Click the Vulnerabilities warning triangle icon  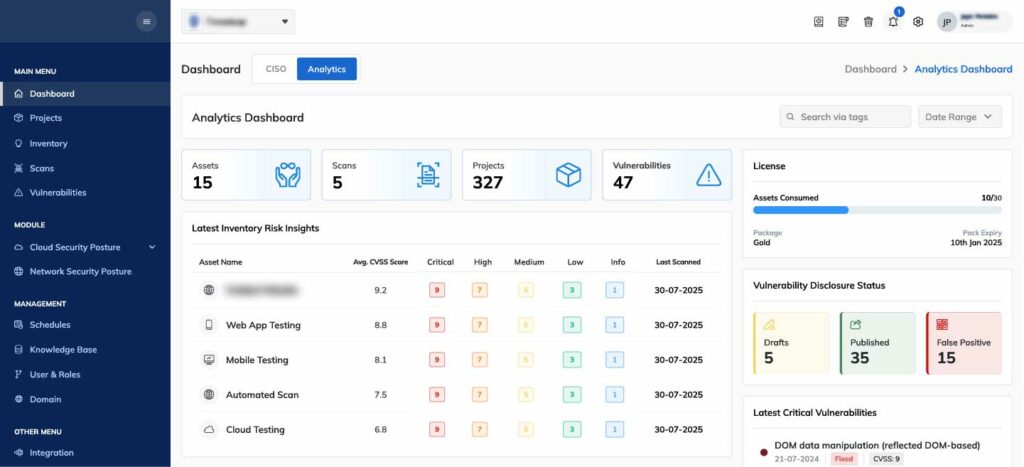pyautogui.click(x=708, y=175)
